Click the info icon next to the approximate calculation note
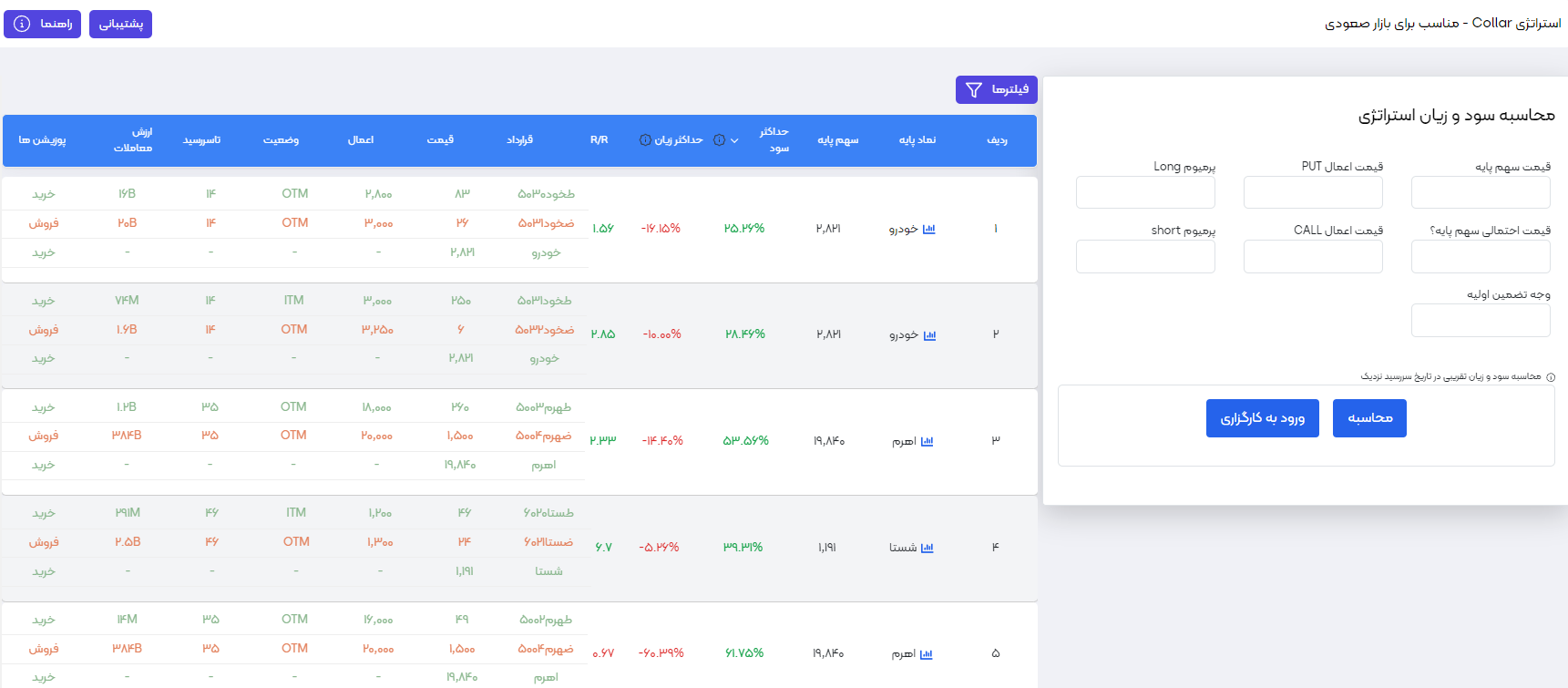Viewport: 1568px width, 688px height. click(1551, 377)
